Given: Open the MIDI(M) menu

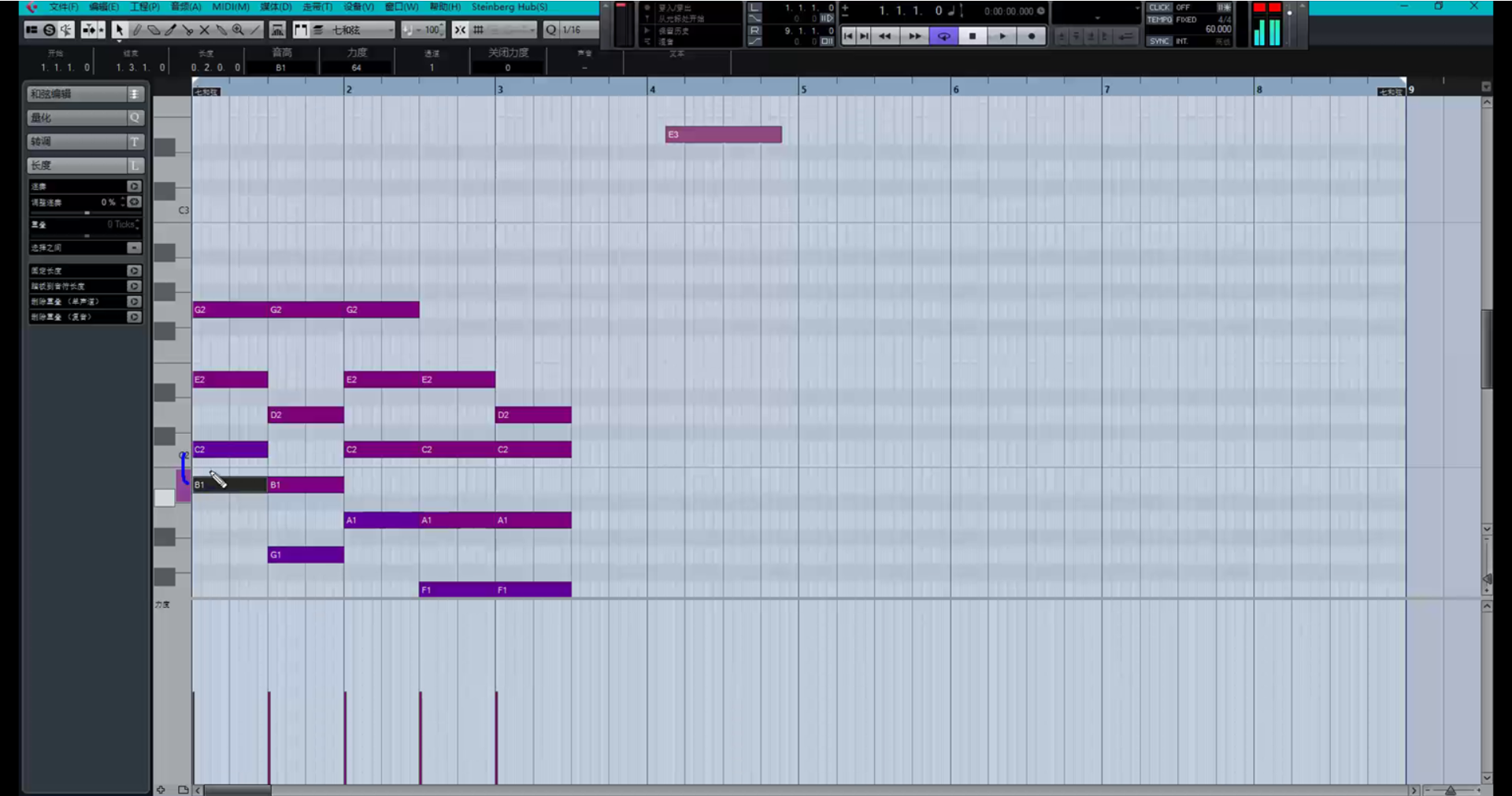Looking at the screenshot, I should click(x=231, y=7).
